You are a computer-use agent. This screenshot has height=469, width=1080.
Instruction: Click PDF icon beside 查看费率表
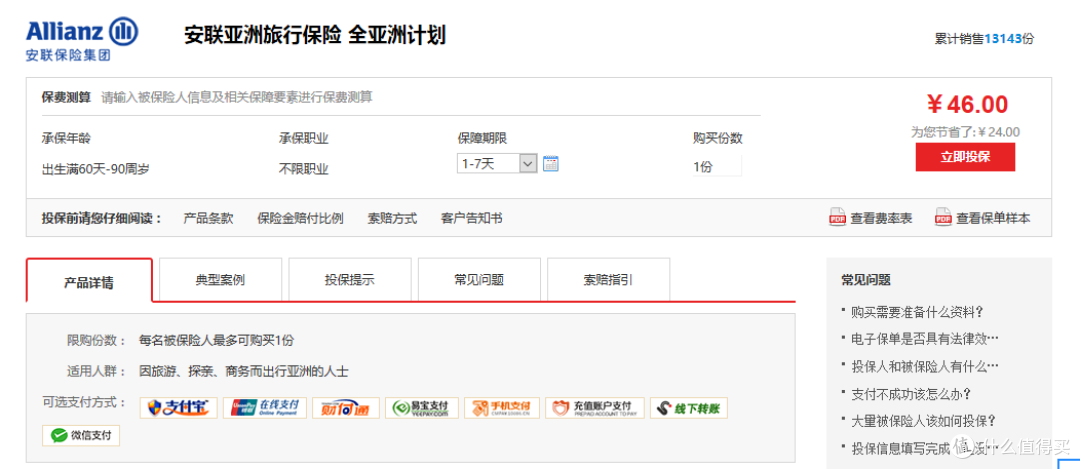837,217
